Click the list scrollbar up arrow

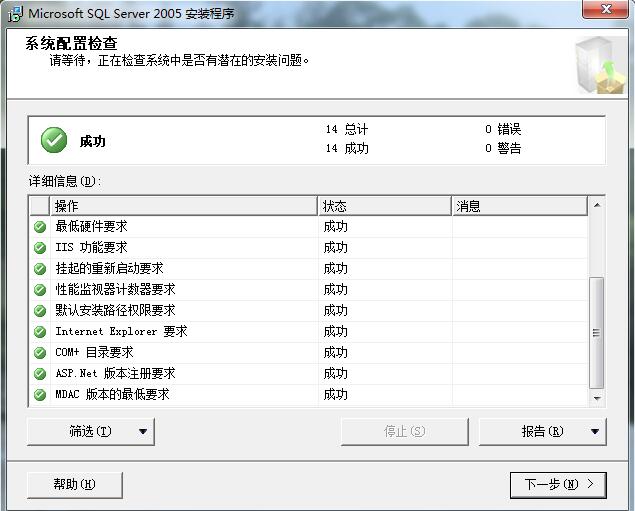coord(597,205)
